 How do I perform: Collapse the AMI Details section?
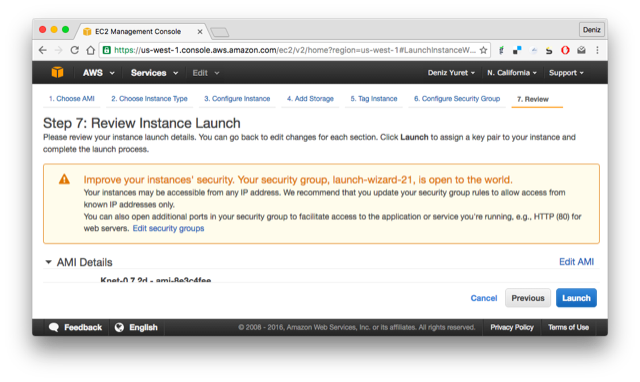48,262
